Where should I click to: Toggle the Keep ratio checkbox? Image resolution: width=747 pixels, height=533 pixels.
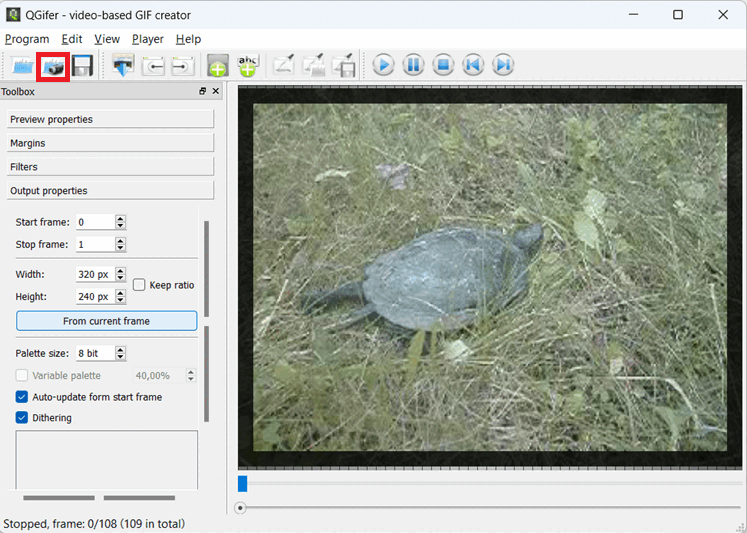click(x=139, y=285)
